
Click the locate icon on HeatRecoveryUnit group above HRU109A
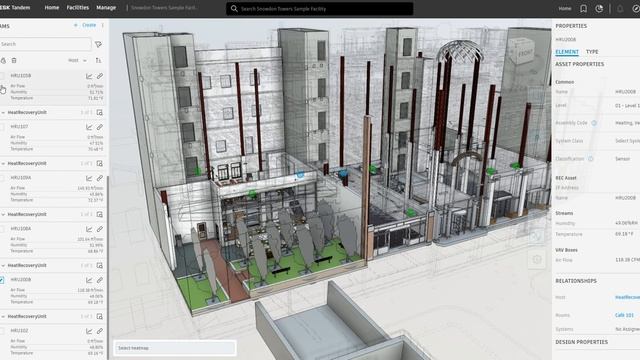pyautogui.click(x=100, y=163)
